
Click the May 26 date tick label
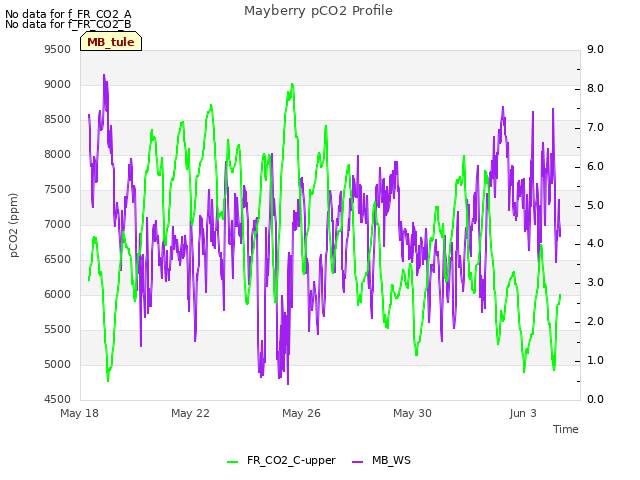(x=301, y=413)
